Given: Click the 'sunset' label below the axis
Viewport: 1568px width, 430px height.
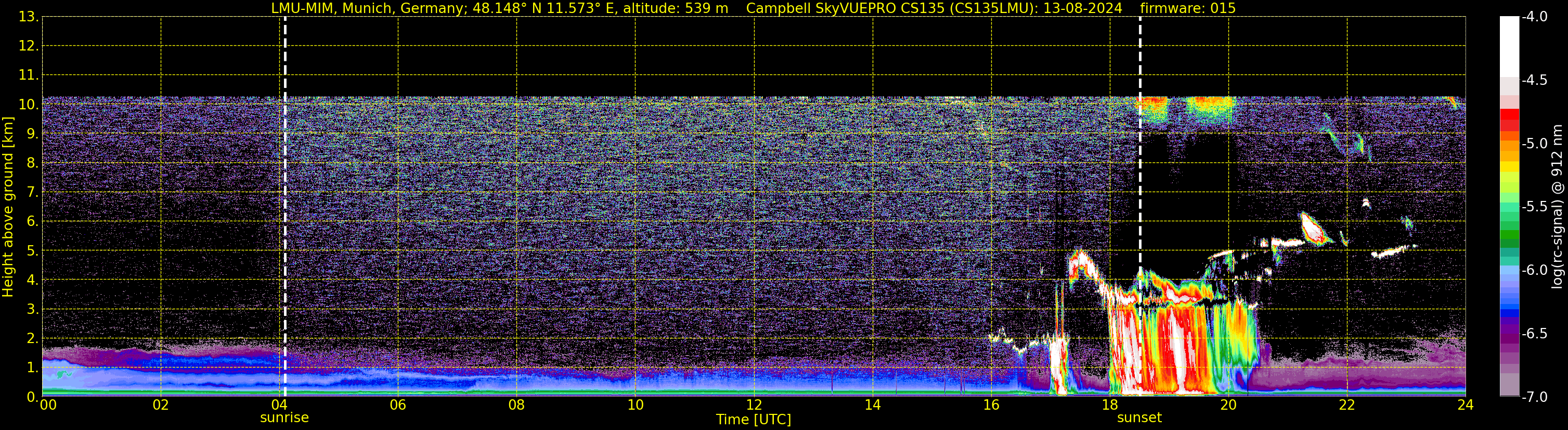Looking at the screenshot, I should [x=1139, y=418].
